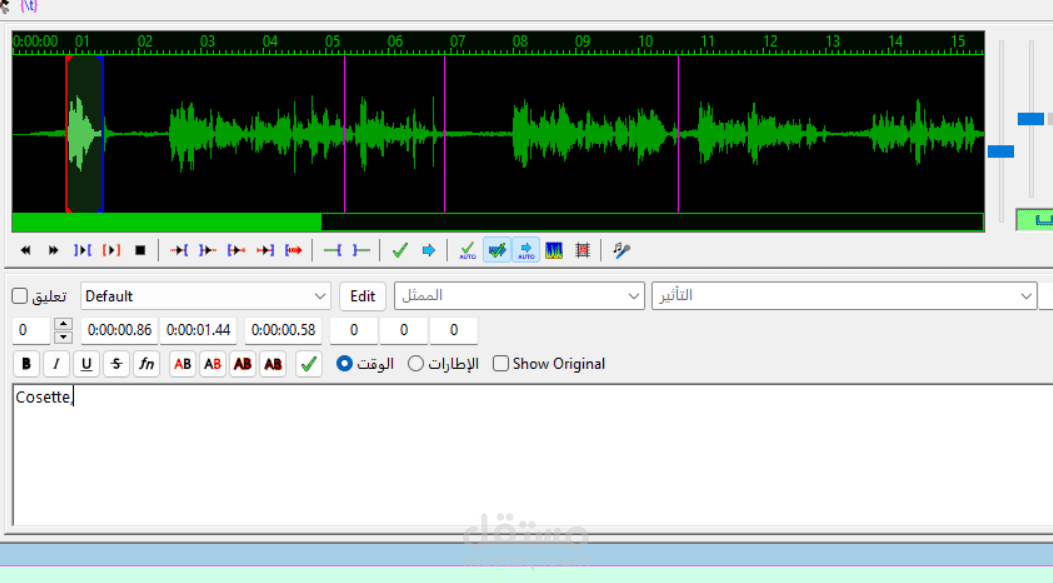Add lead-out to the selection
Viewport: 1053px width, 583px height.
tap(361, 251)
